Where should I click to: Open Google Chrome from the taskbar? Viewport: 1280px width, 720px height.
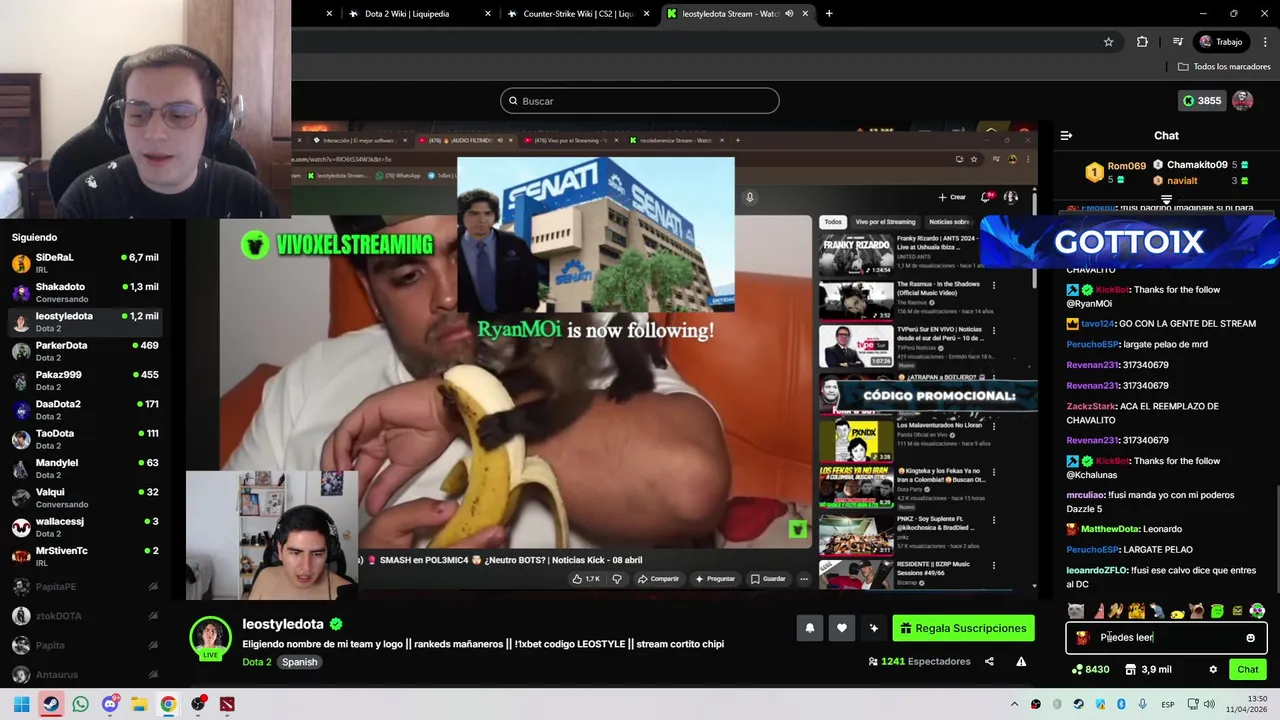[x=168, y=704]
